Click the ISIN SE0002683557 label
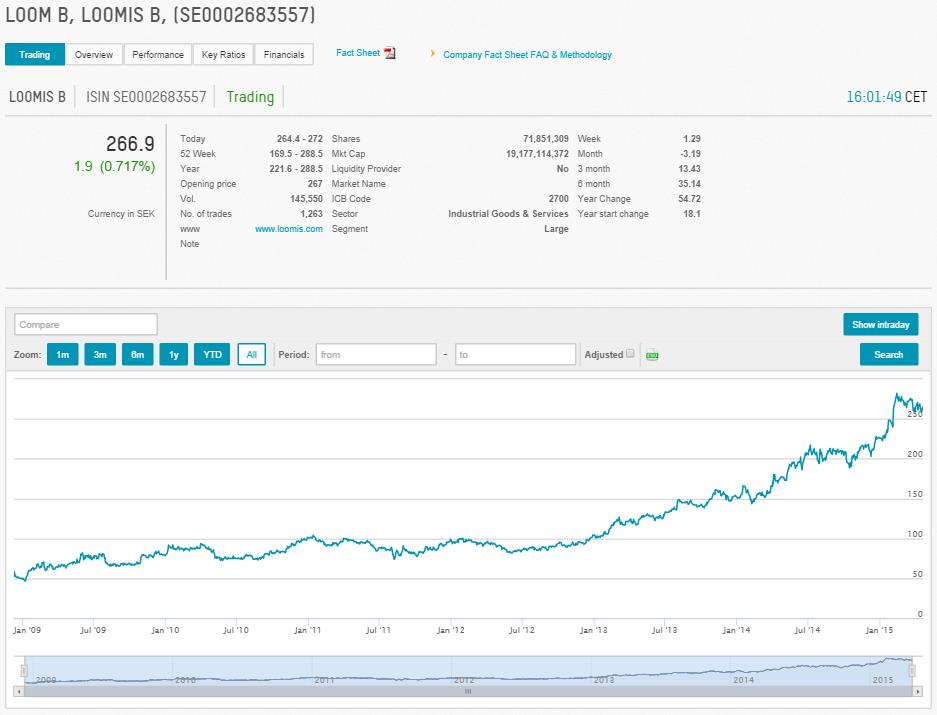 (146, 97)
